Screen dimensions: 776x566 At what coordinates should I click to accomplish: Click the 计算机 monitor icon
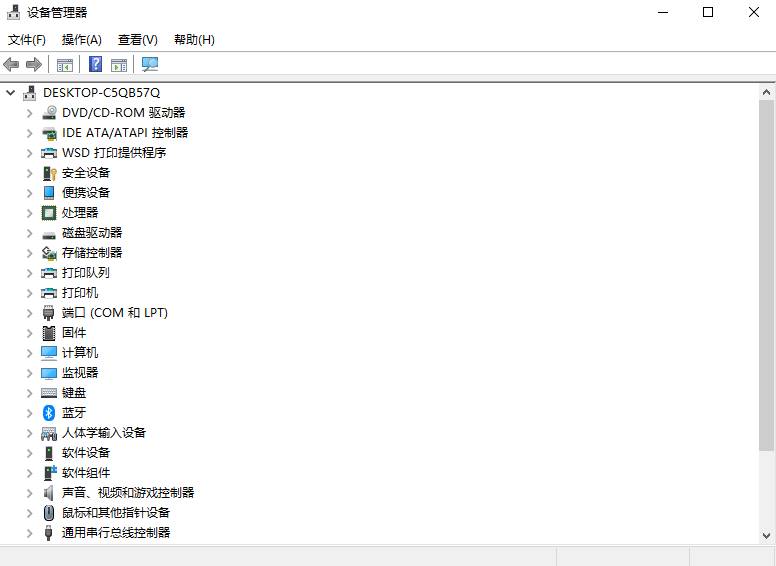tap(49, 353)
